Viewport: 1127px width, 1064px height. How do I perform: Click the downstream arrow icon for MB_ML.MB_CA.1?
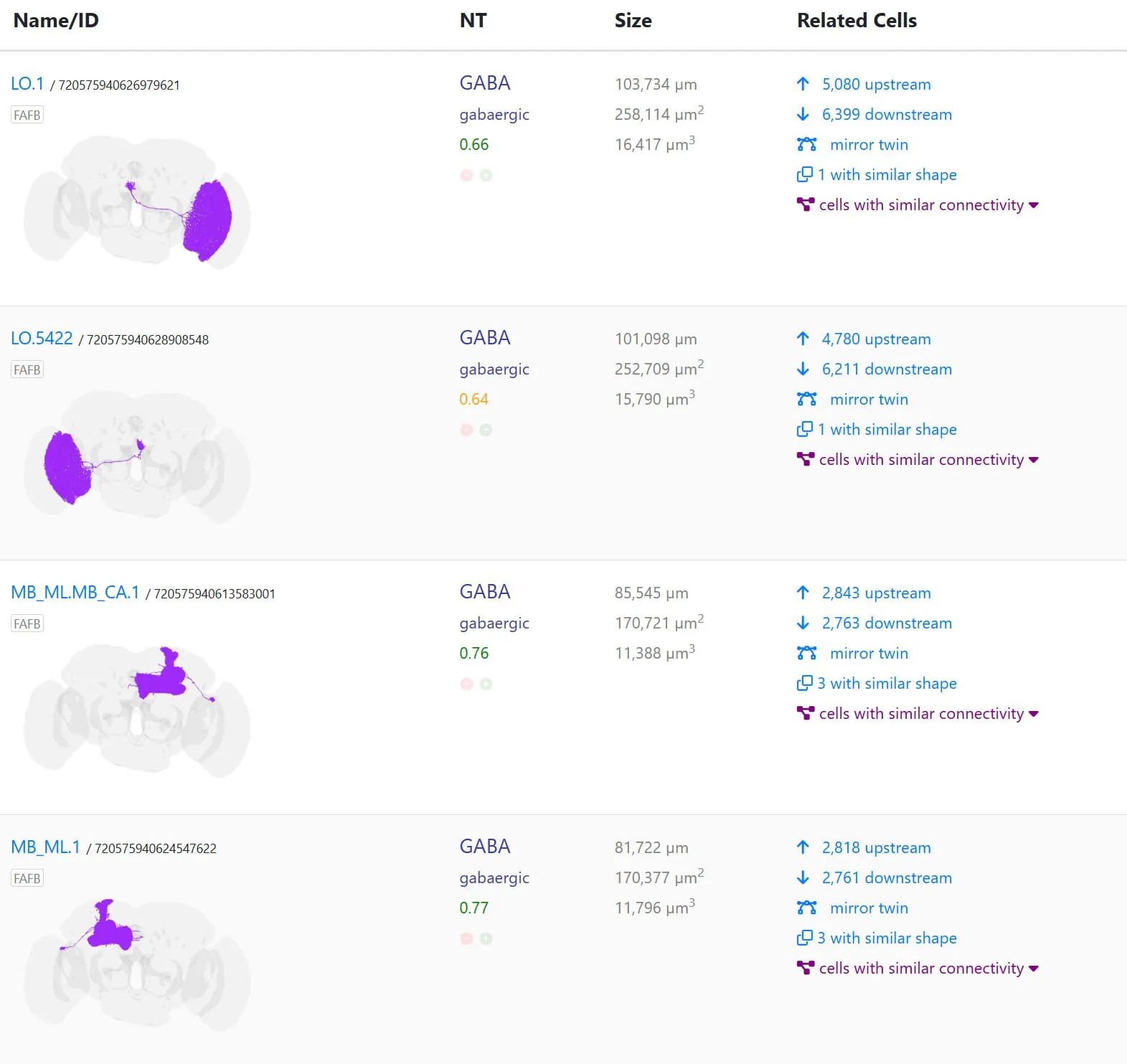coord(803,623)
